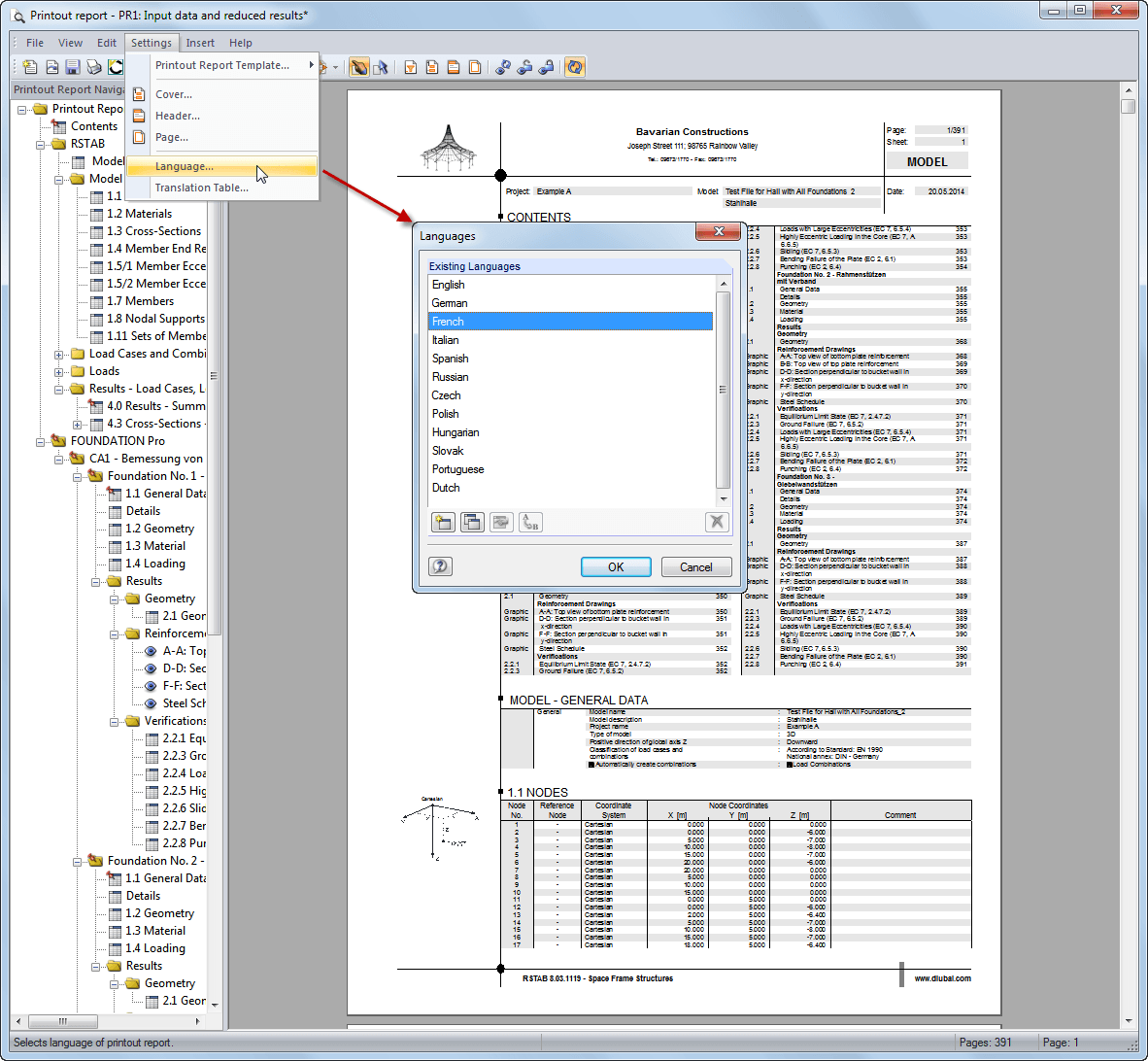Click the regenerate printout report icon
The image size is (1148, 1061).
pyautogui.click(x=575, y=66)
